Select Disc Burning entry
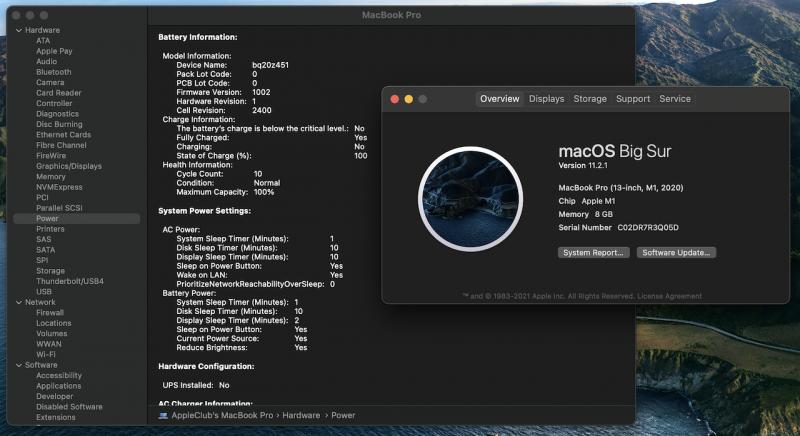Screen dimensions: 800x436 click(59, 124)
